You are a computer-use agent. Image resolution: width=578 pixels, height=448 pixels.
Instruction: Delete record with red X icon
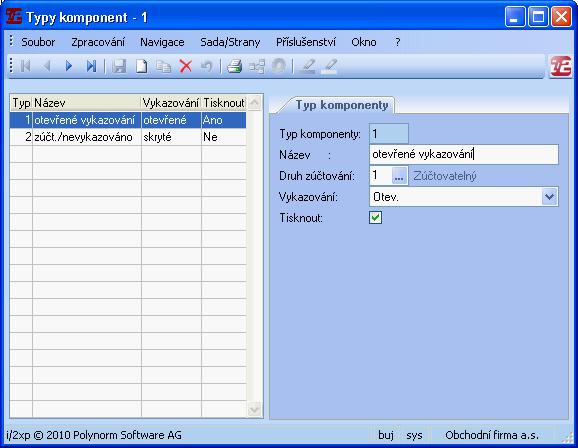click(x=186, y=66)
